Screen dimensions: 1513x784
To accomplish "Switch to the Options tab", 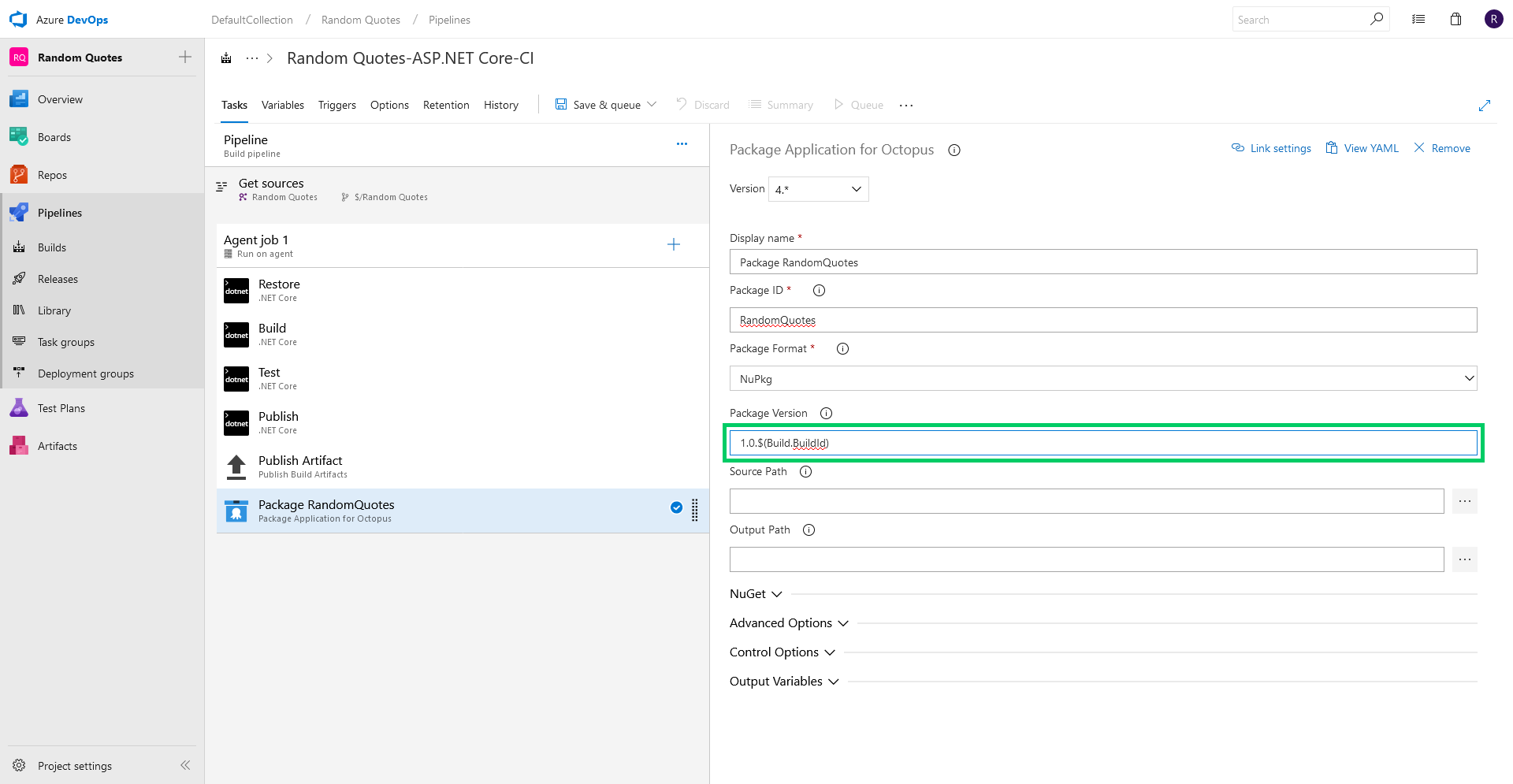I will click(389, 105).
